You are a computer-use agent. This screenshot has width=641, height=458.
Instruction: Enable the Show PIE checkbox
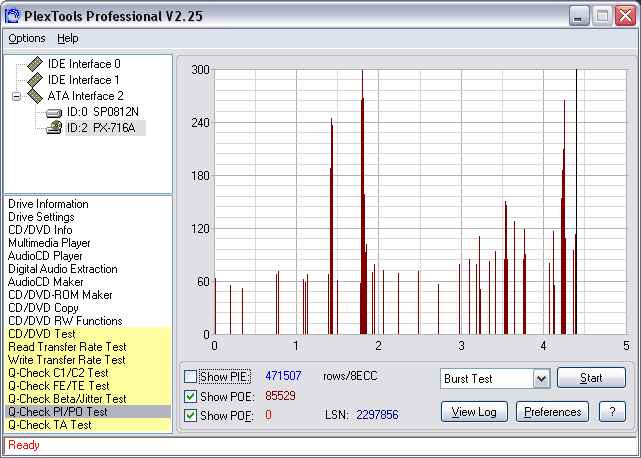(x=191, y=377)
